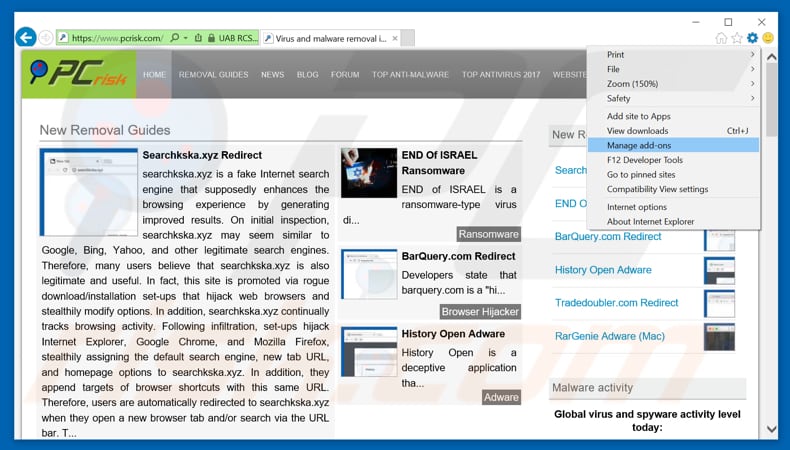Click UAB RCS security certificate label
Viewport: 790px width, 450px height.
[x=238, y=38]
